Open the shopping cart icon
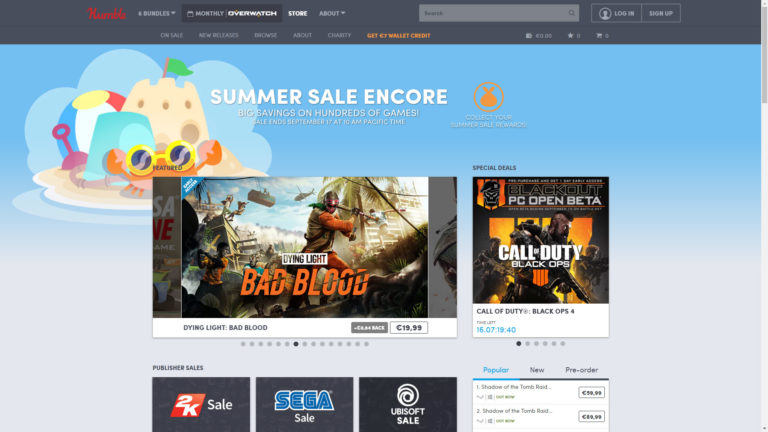This screenshot has width=768, height=432. 599,35
